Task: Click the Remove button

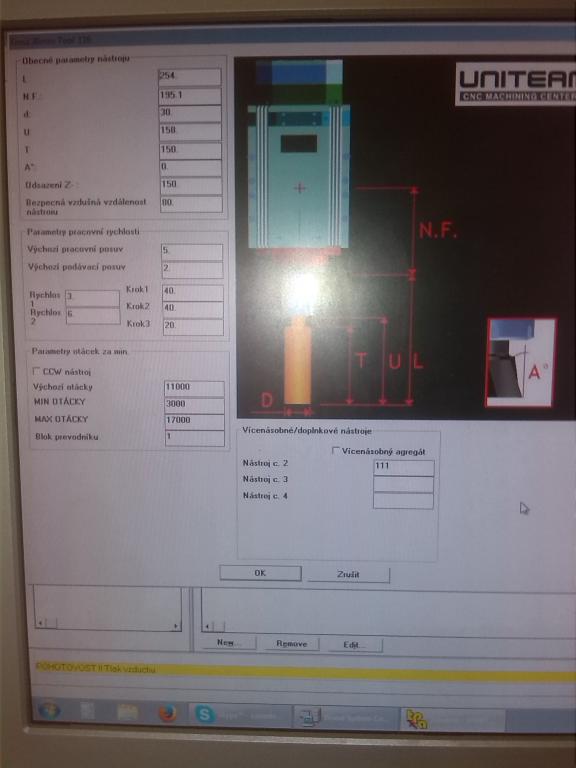Action: [291, 644]
